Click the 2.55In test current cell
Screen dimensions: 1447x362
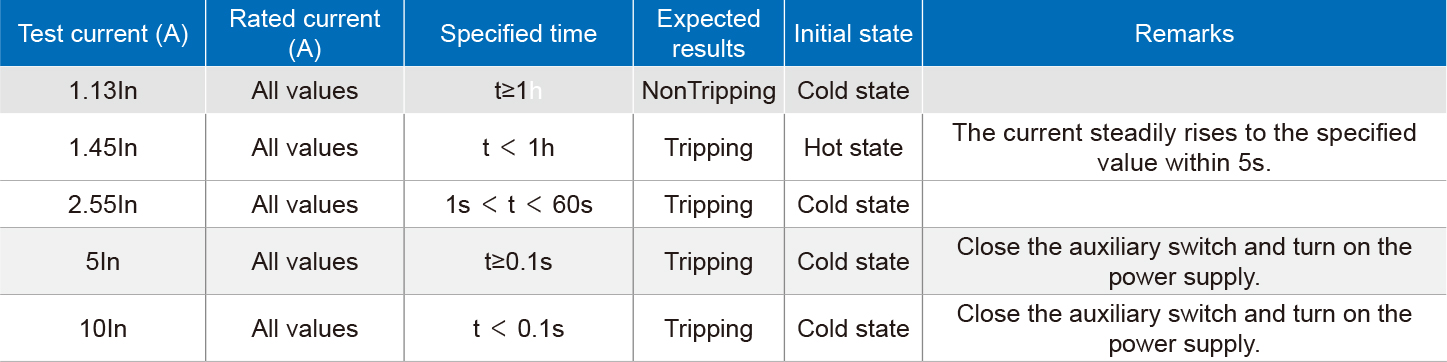(104, 205)
